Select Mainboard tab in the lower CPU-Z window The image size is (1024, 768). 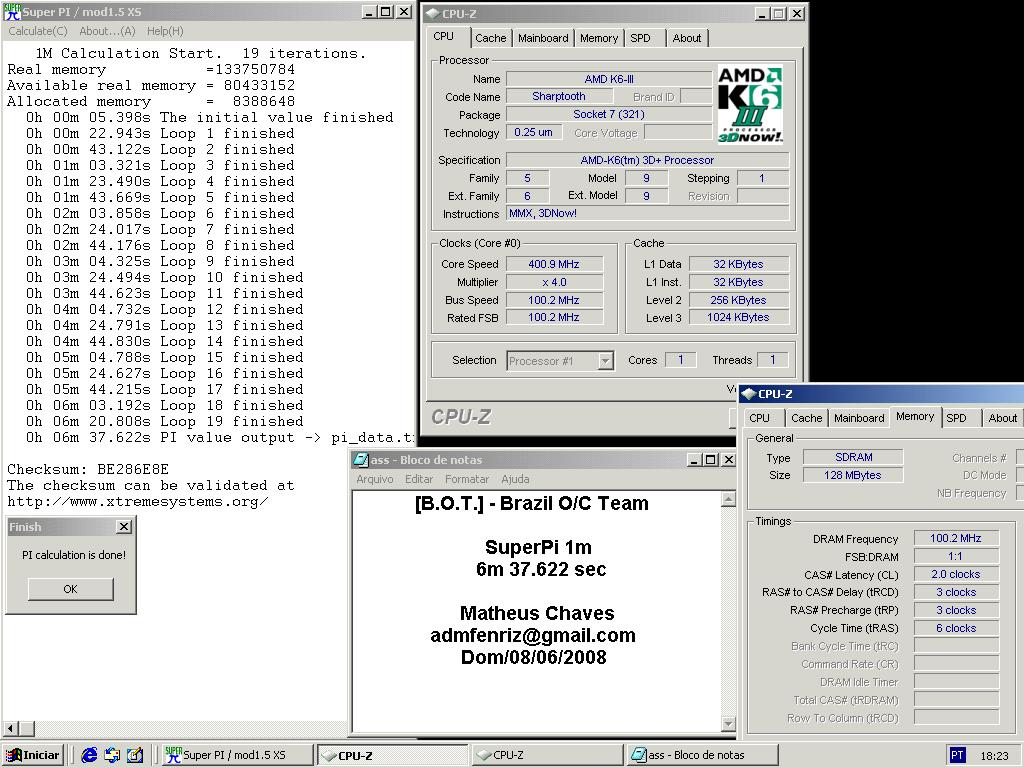859,418
